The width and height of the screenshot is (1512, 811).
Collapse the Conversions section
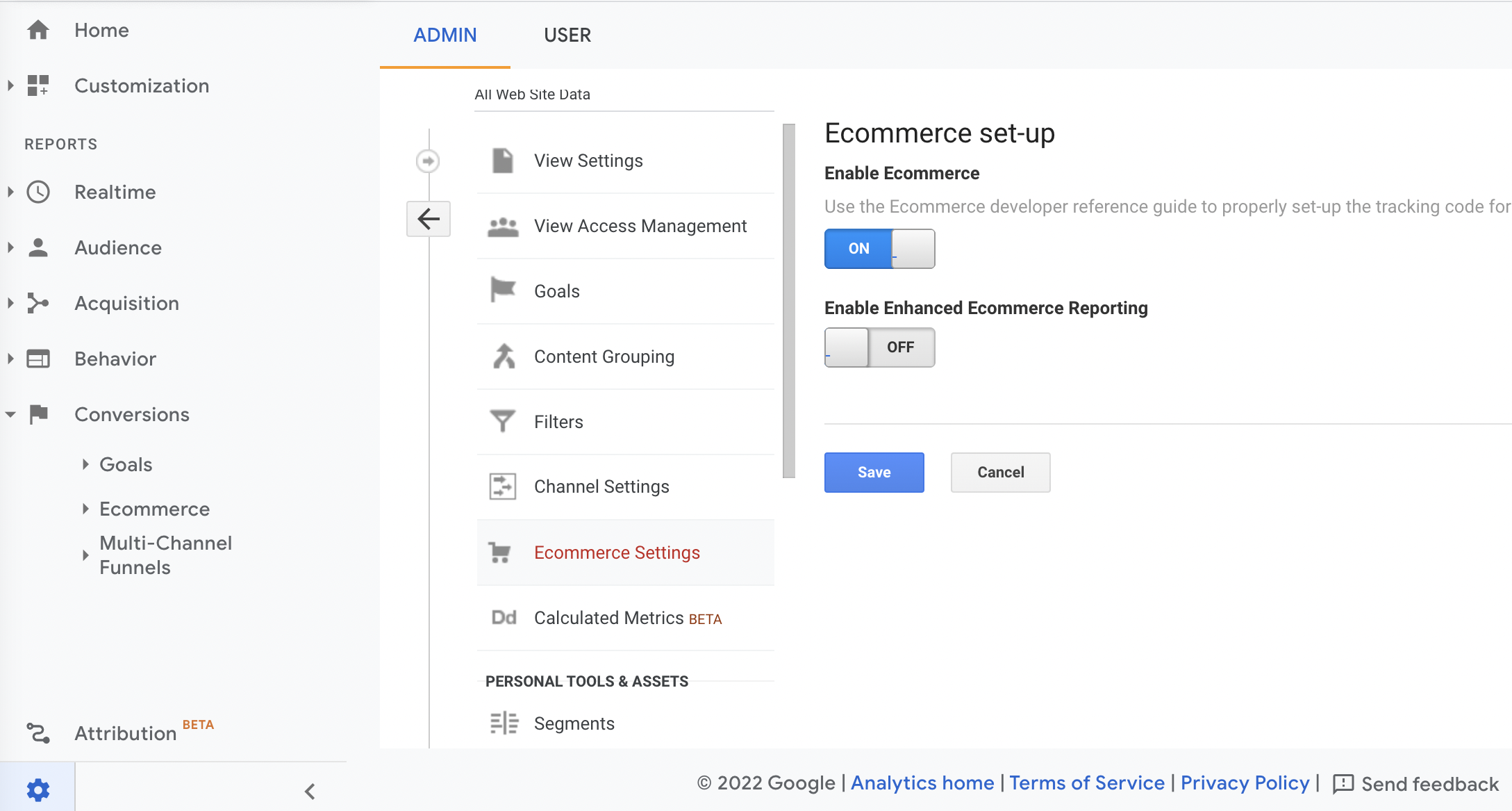tap(10, 414)
